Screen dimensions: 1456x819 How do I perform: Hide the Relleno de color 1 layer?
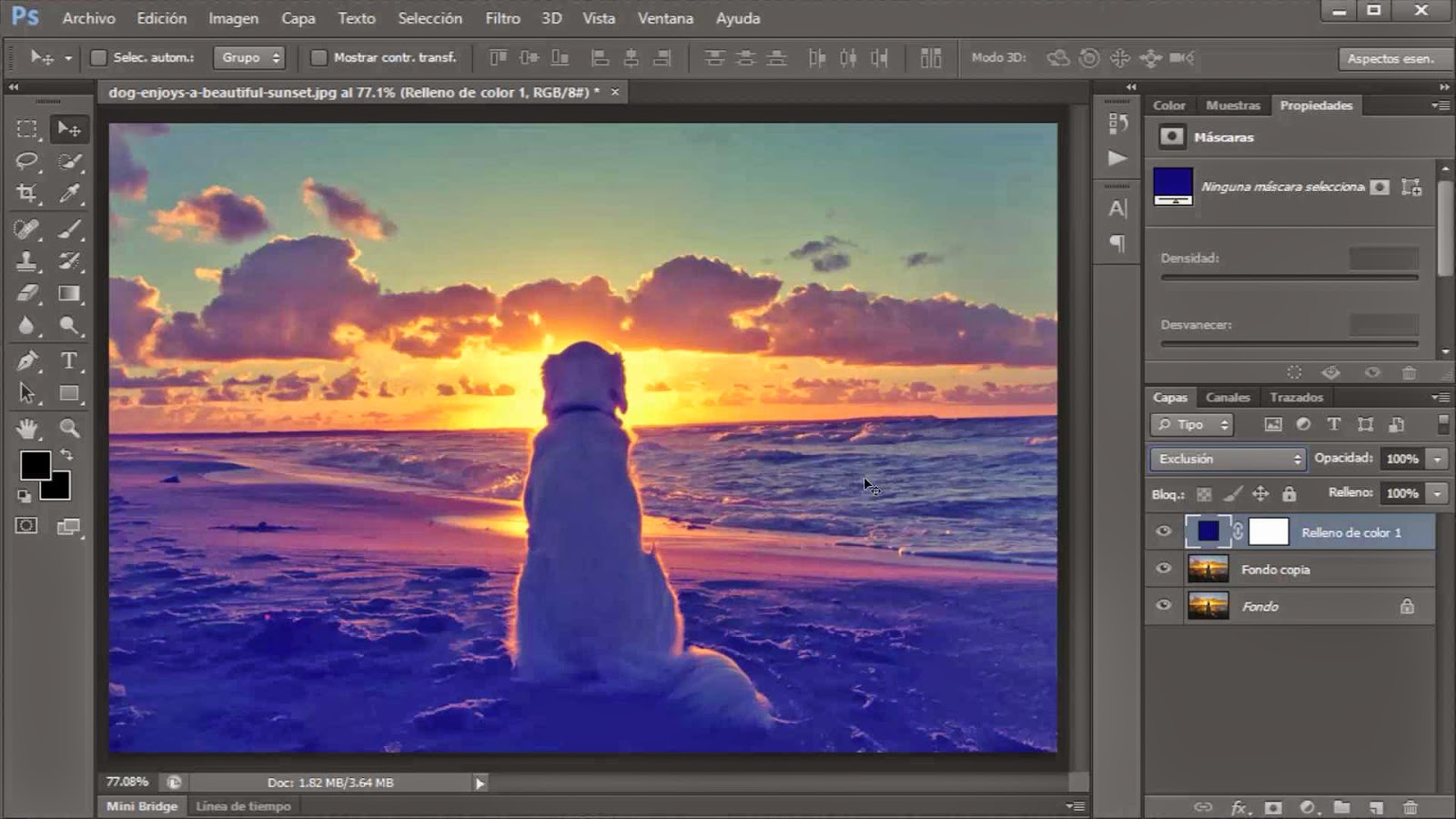[1164, 531]
